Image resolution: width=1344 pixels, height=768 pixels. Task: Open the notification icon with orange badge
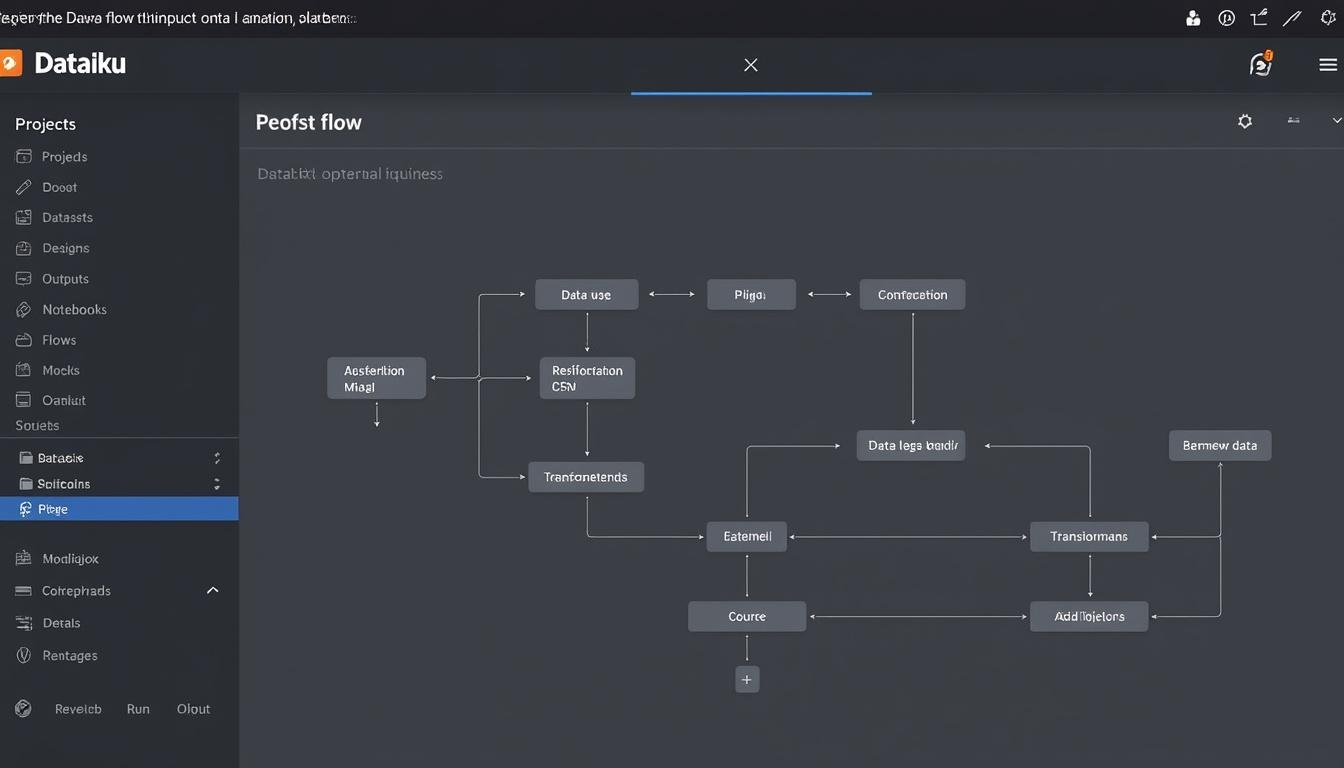tap(1261, 64)
